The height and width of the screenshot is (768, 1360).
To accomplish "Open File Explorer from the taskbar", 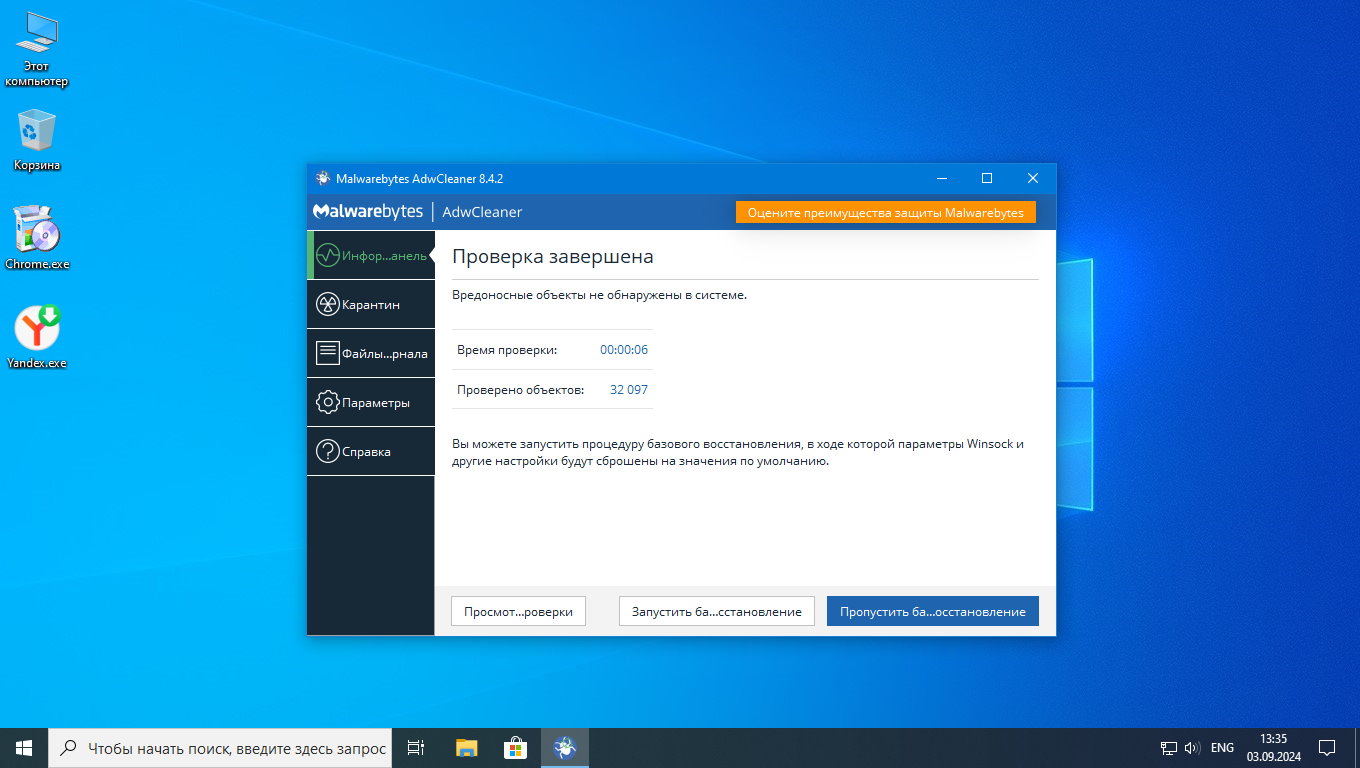I will pos(467,748).
